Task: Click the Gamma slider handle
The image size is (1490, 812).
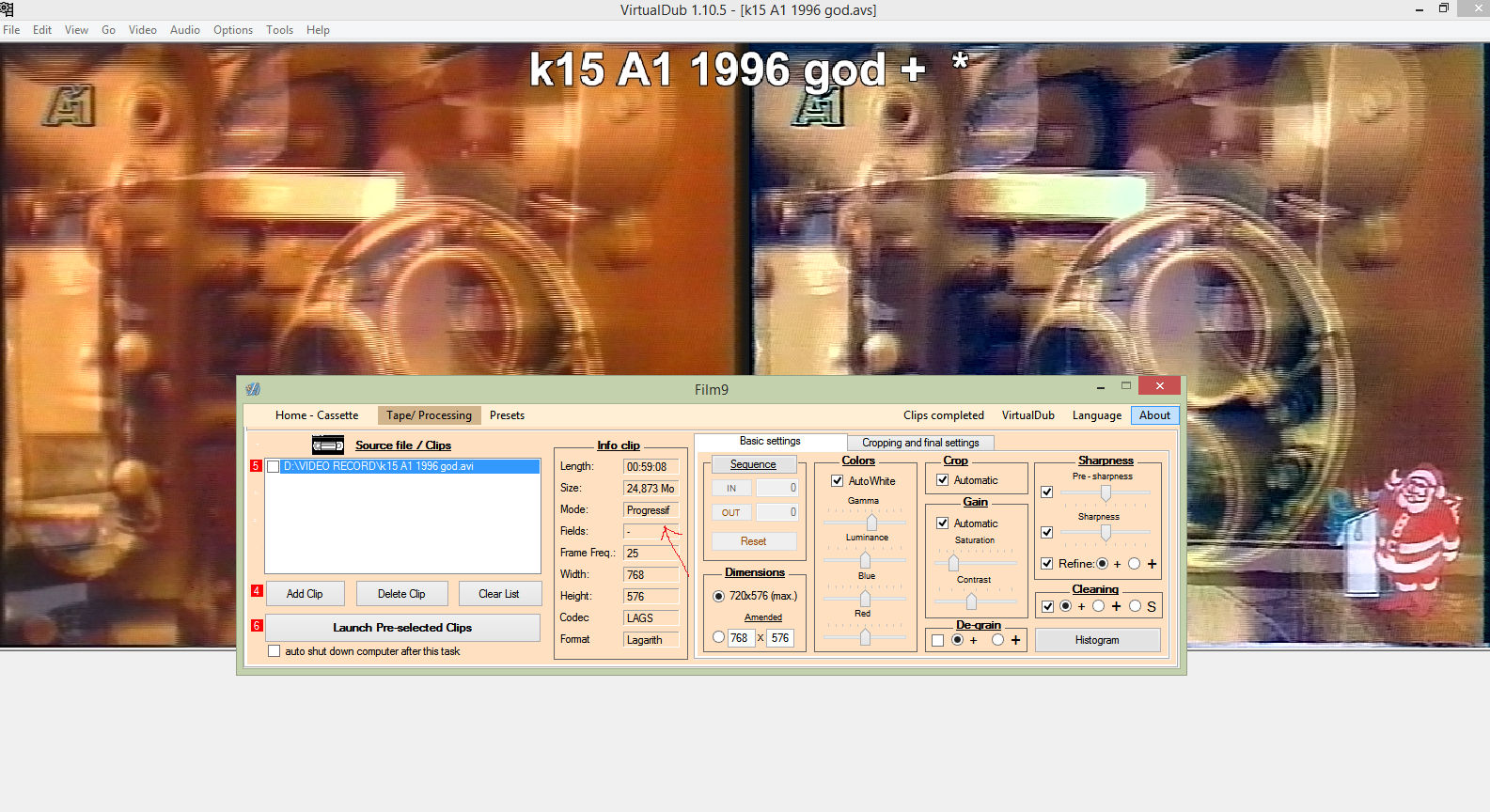Action: click(x=871, y=522)
